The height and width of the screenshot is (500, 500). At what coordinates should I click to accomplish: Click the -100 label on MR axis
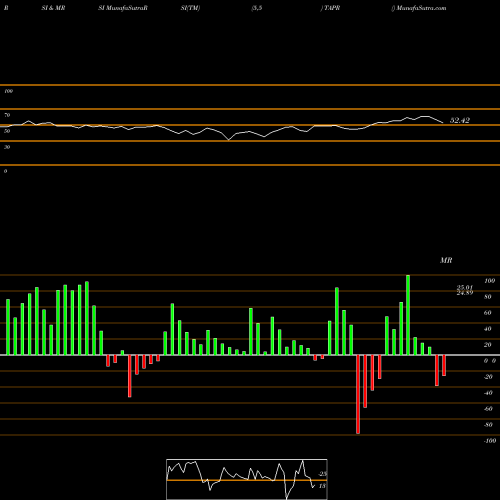490,441
